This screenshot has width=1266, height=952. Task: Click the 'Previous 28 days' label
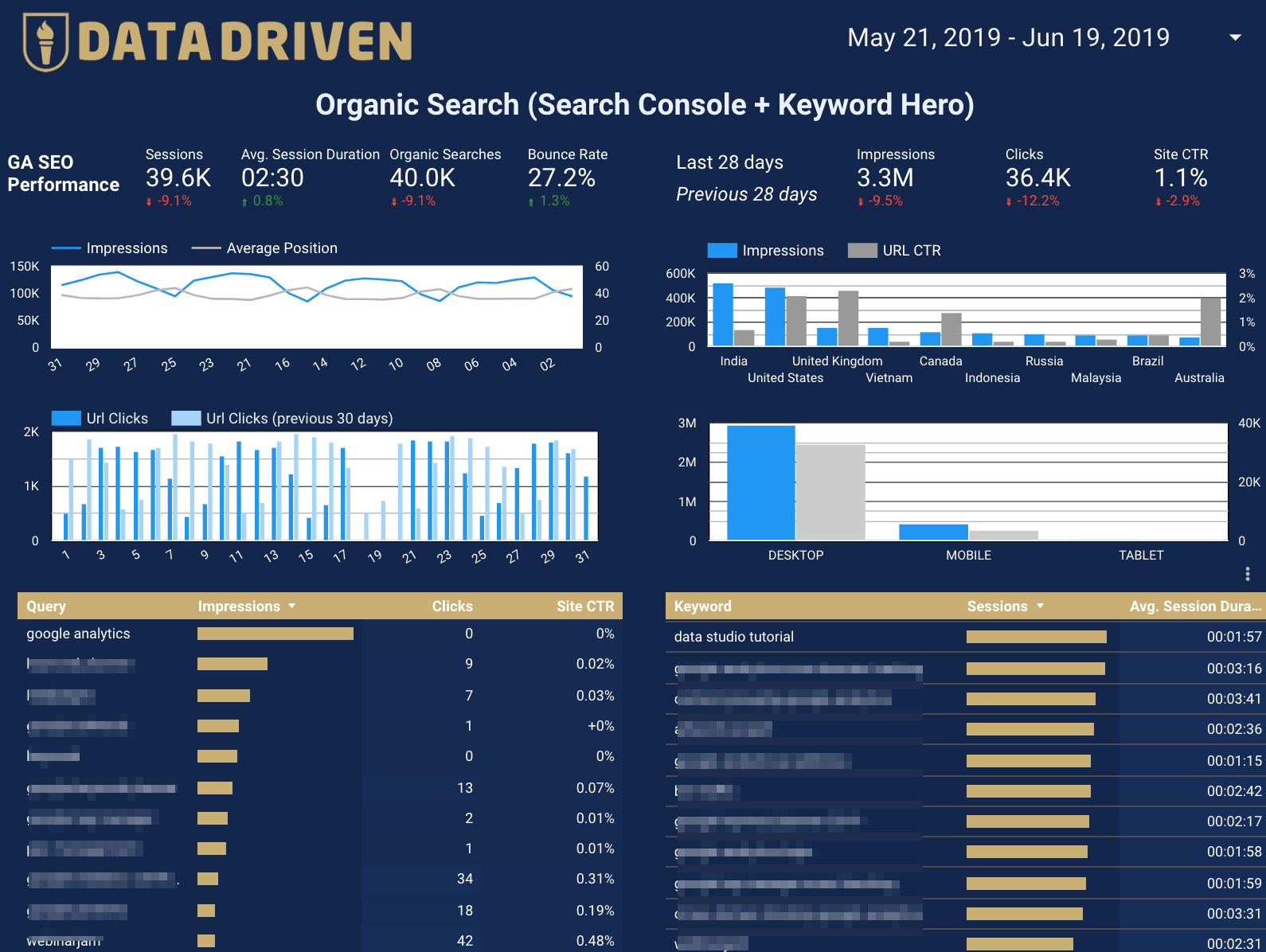[746, 194]
